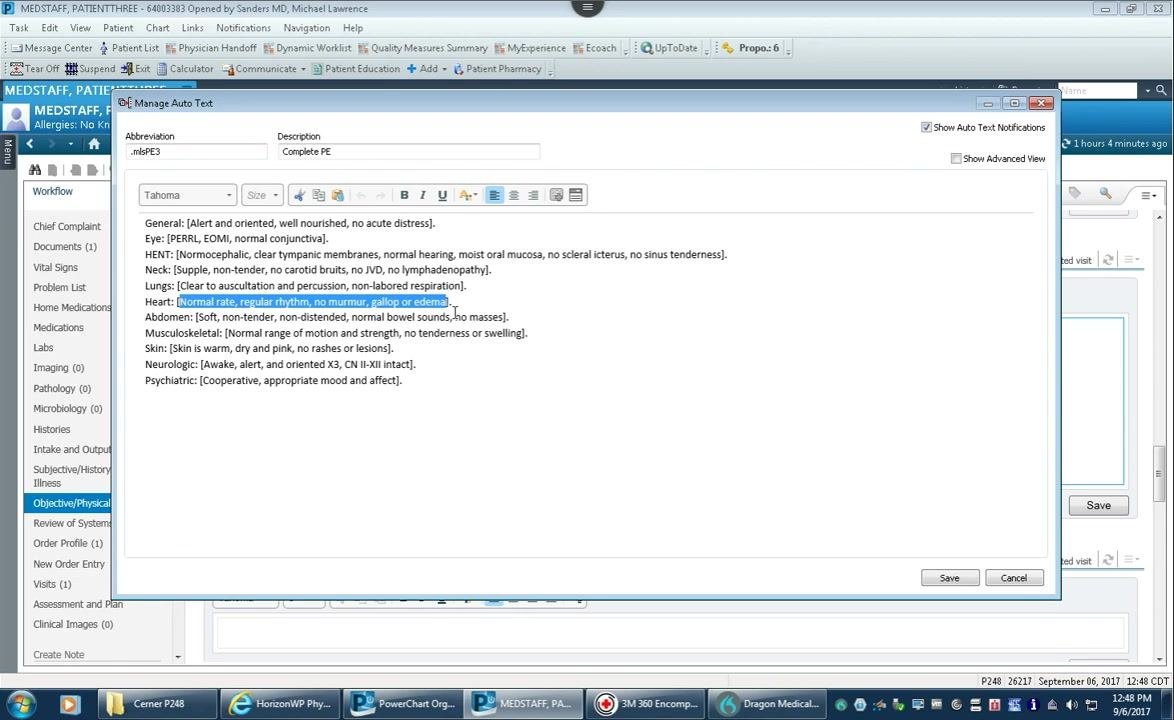The image size is (1174, 720).
Task: Click Create Note link
Action: [58, 654]
